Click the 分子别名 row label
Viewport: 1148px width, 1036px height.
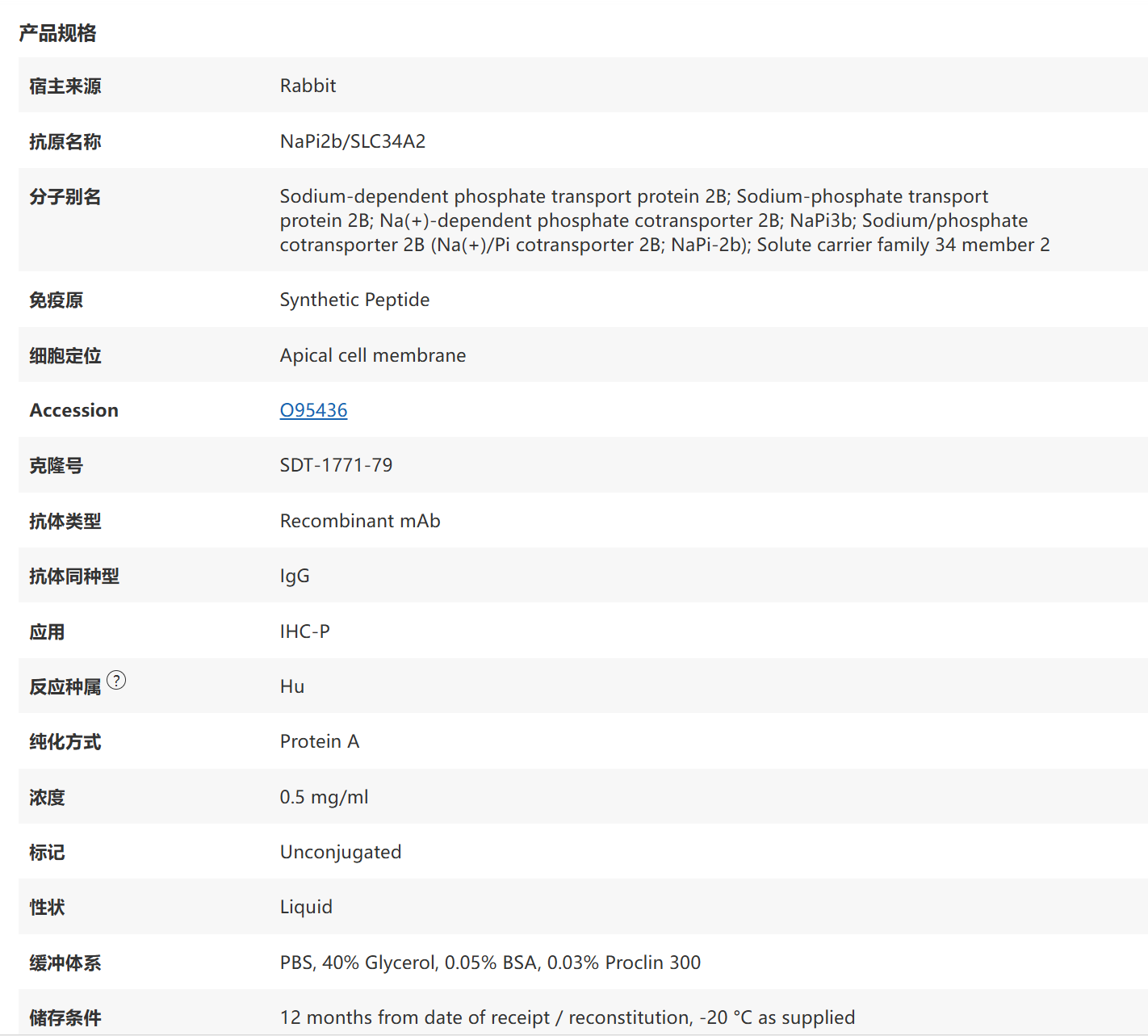point(65,196)
